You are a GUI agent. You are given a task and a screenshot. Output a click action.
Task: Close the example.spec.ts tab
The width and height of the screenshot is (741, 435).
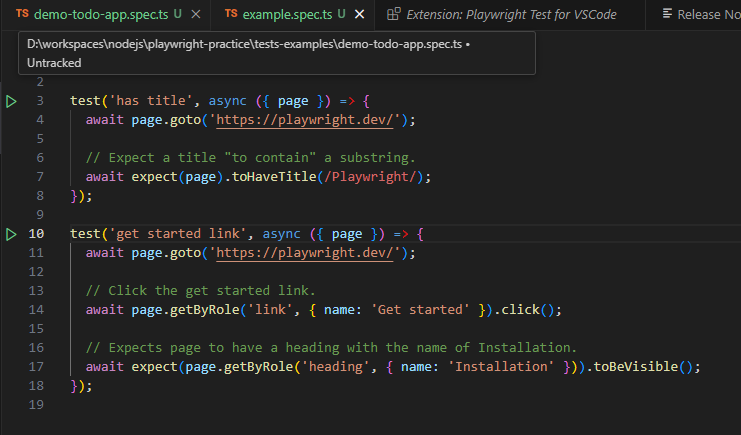360,15
